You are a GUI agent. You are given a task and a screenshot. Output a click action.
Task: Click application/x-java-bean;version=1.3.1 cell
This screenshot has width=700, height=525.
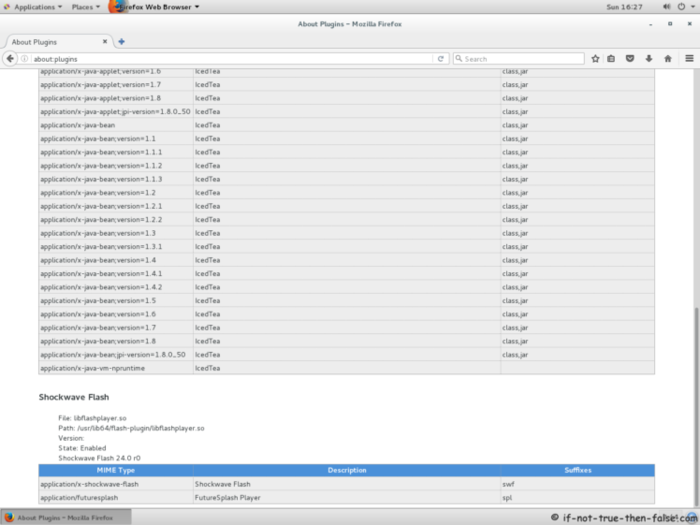[116, 246]
